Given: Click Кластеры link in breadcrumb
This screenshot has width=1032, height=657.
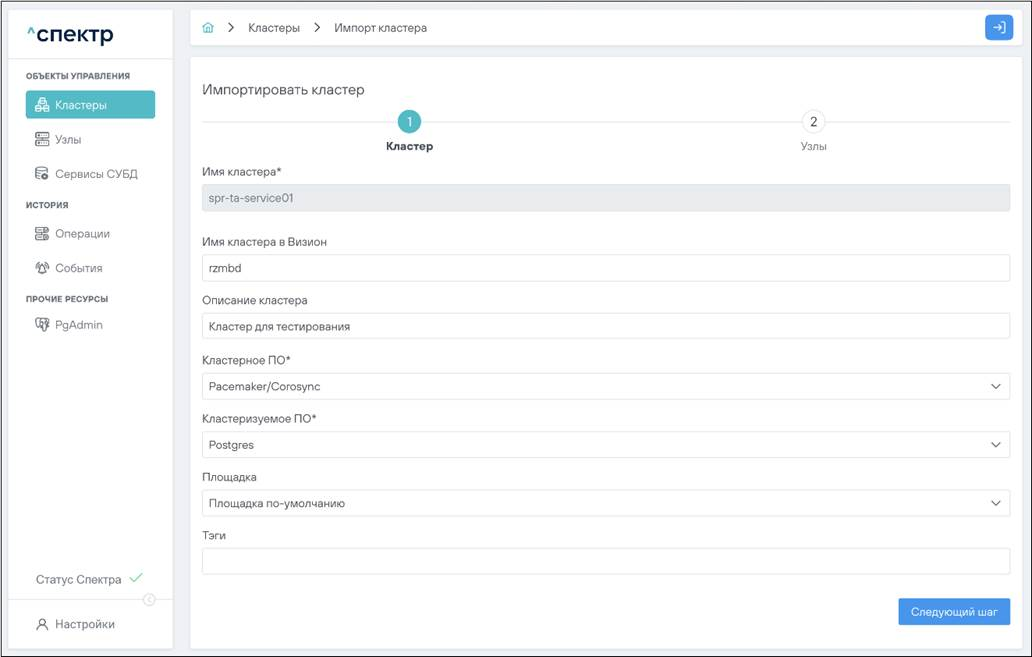Looking at the screenshot, I should tap(274, 28).
